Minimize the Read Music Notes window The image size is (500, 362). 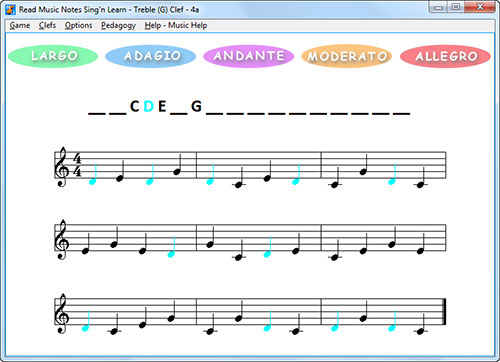tap(438, 7)
